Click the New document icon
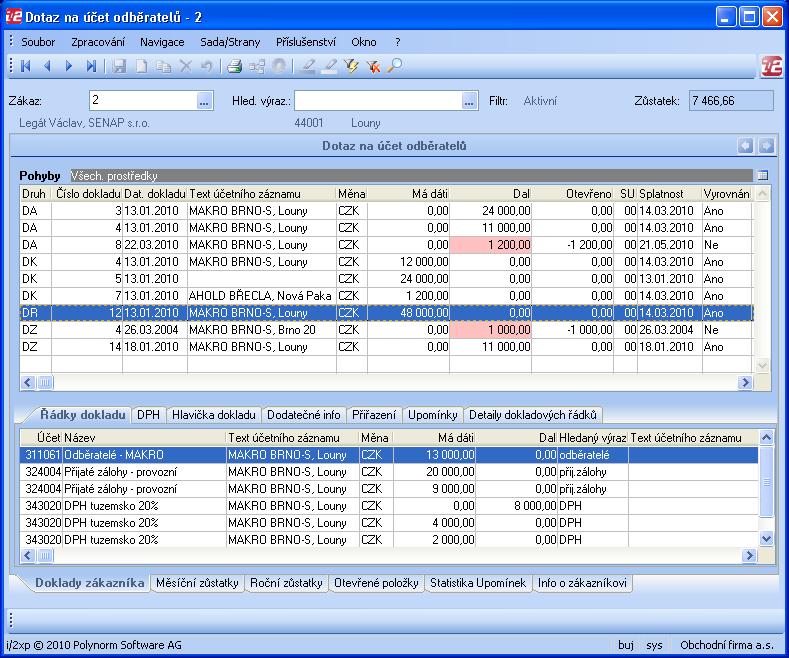Screen dimensions: 789x658 [x=142, y=66]
